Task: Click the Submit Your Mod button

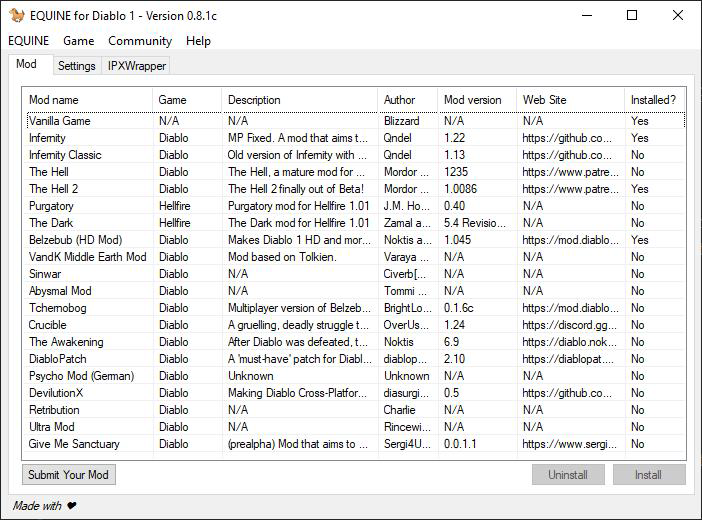Action: click(x=68, y=474)
